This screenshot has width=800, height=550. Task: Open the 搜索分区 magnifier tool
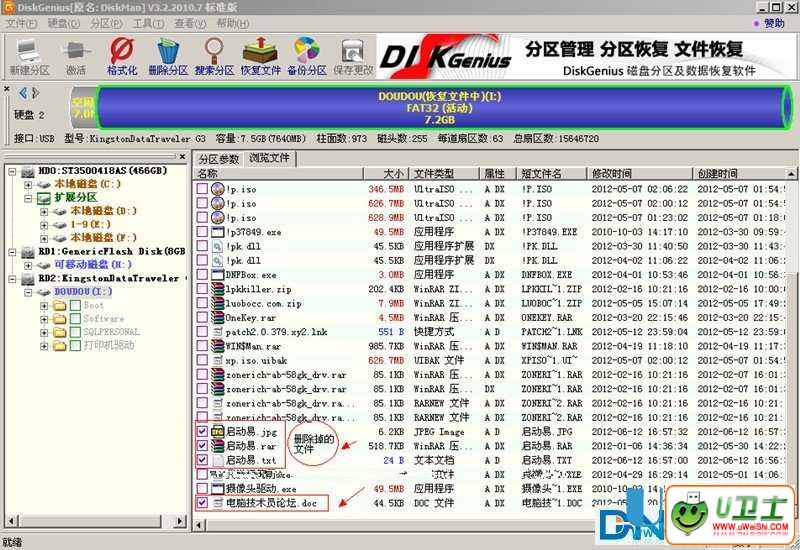click(214, 57)
